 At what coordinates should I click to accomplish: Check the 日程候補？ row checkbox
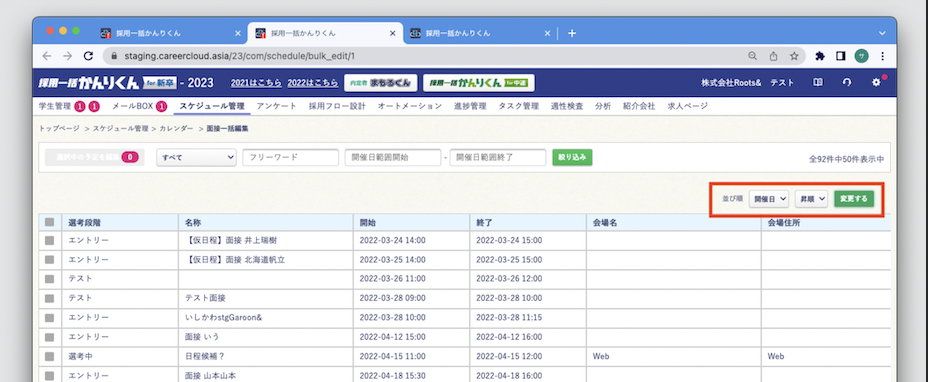50,357
